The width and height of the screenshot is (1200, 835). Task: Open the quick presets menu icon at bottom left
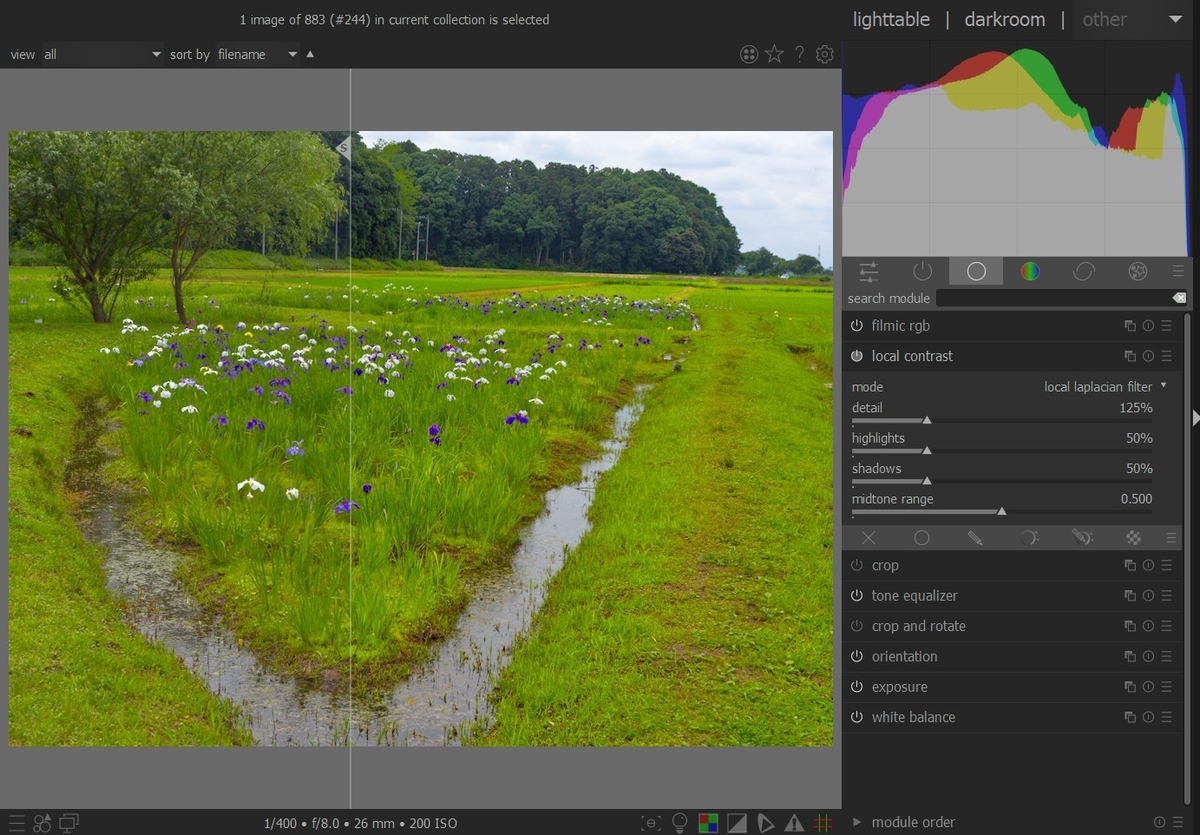click(16, 823)
